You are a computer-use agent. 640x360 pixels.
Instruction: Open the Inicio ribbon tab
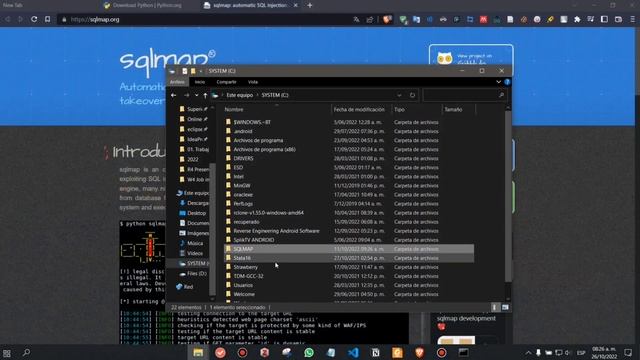(200, 82)
